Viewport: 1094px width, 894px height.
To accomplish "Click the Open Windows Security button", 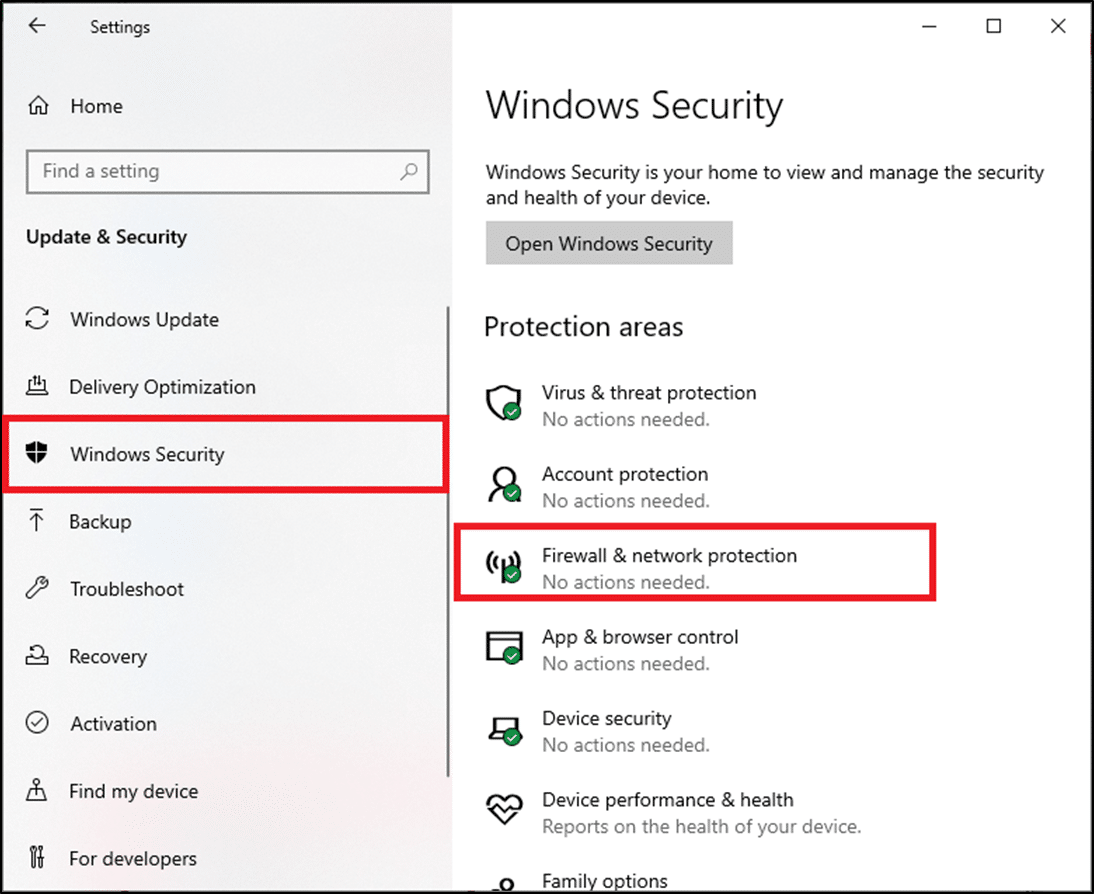I will coord(609,243).
